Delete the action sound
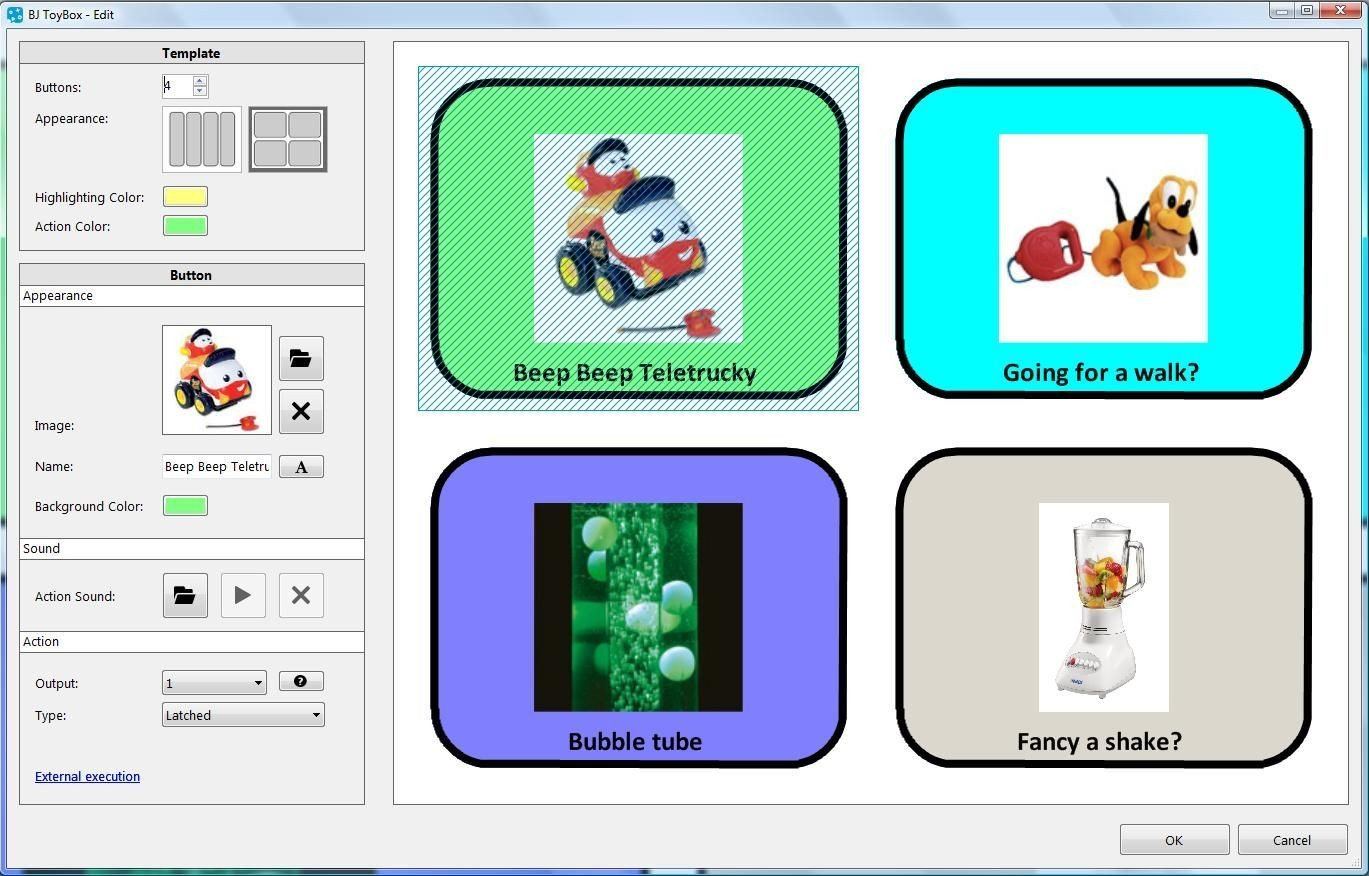The width and height of the screenshot is (1369, 876). pyautogui.click(x=301, y=596)
